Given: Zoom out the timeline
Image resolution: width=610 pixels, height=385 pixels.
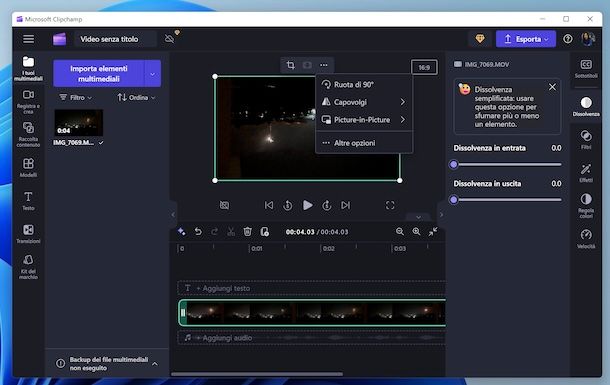Looking at the screenshot, I should point(400,232).
